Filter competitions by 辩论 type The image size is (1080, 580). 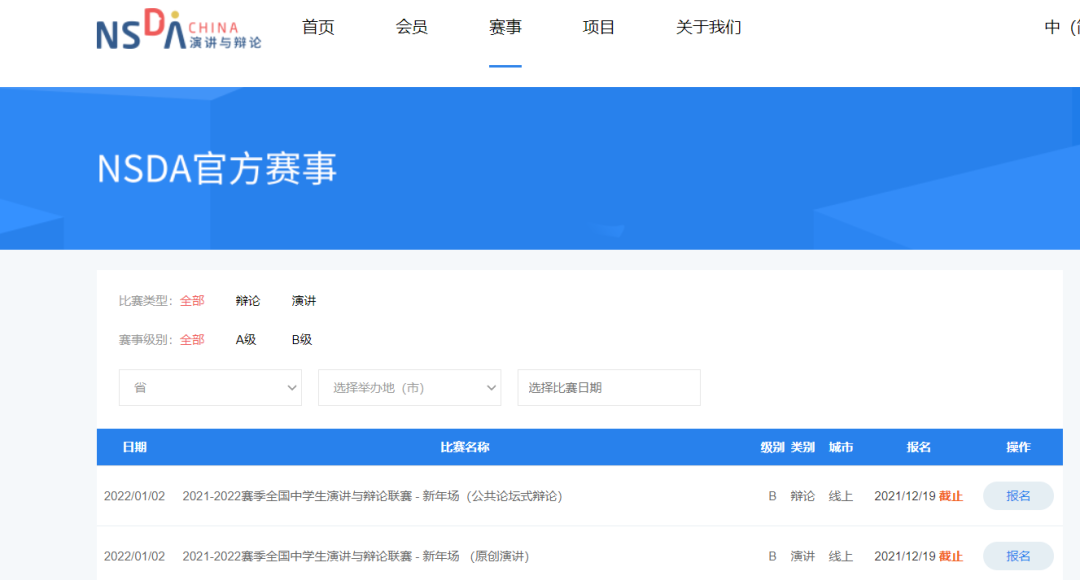248,301
